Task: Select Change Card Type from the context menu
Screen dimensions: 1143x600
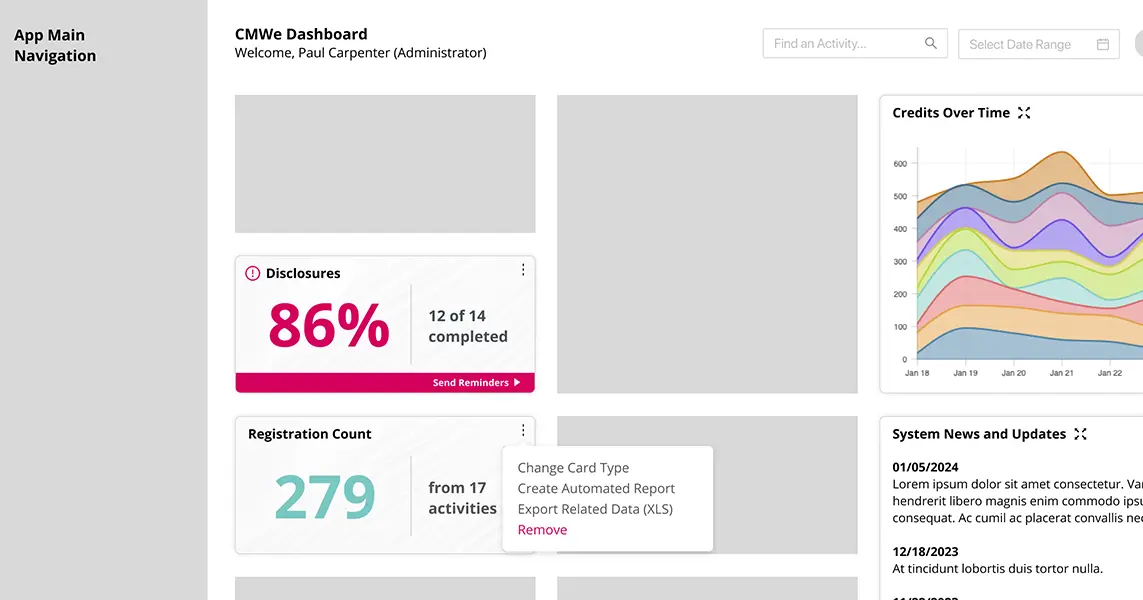Action: (x=573, y=468)
